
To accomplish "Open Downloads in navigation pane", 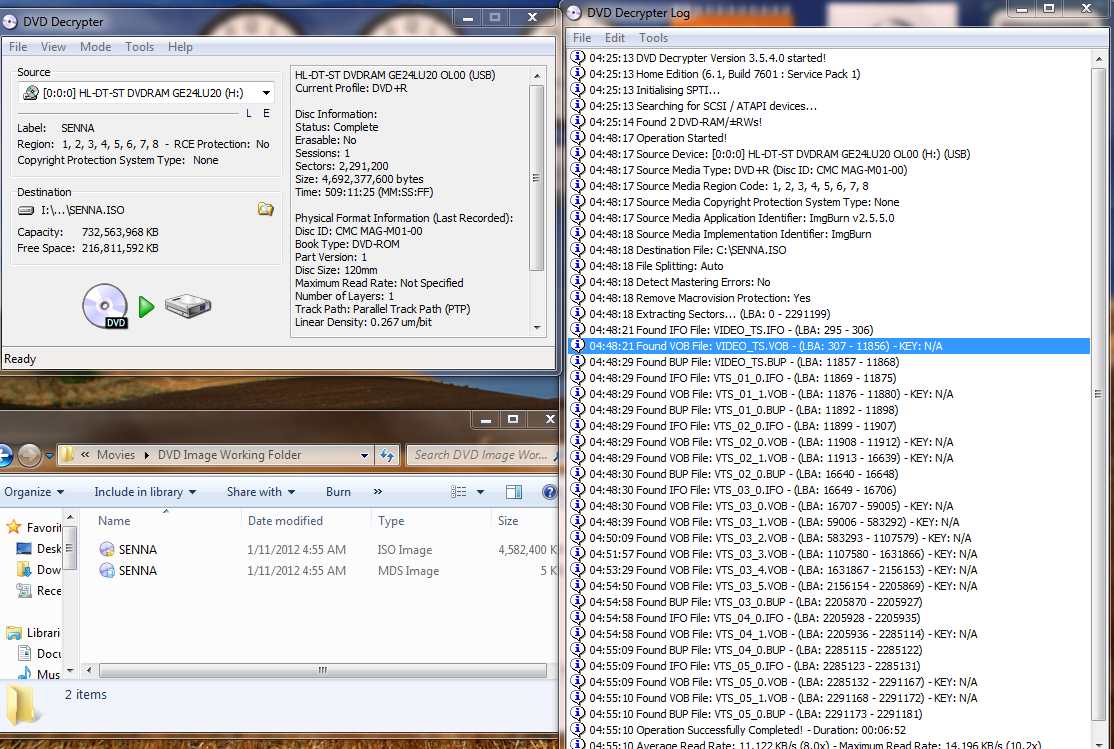I will tap(39, 570).
